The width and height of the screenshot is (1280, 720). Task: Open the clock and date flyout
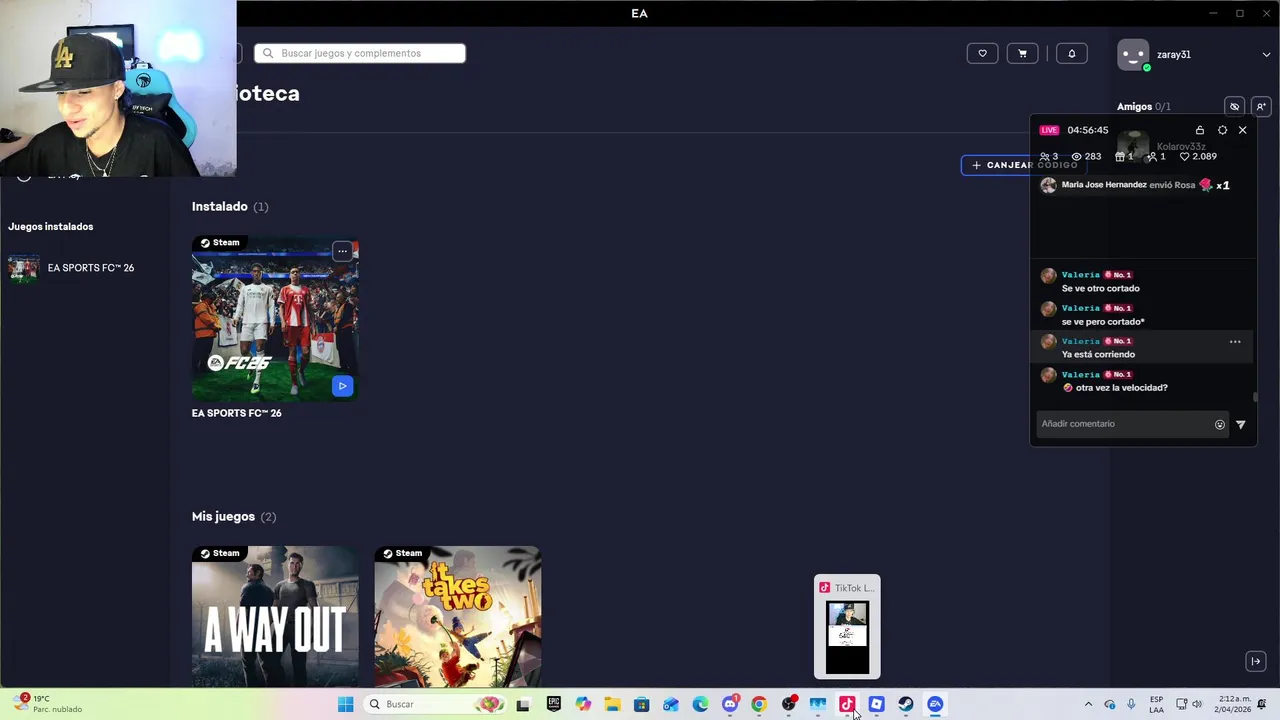tap(1234, 704)
